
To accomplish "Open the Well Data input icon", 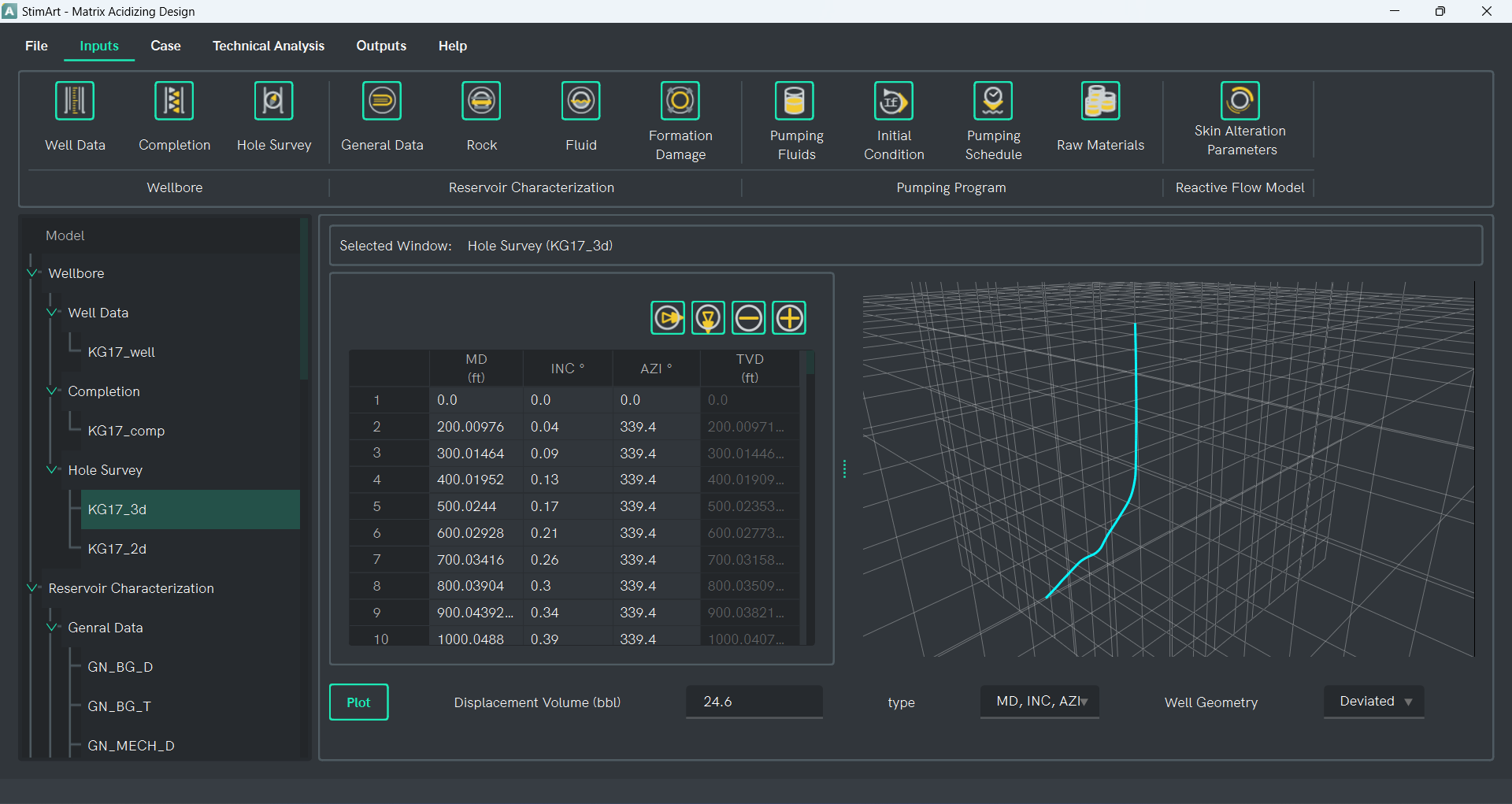I will pos(75,102).
